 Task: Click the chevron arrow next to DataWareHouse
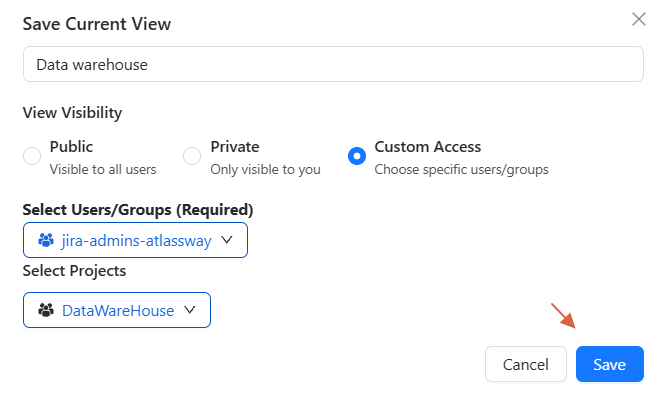(190, 310)
